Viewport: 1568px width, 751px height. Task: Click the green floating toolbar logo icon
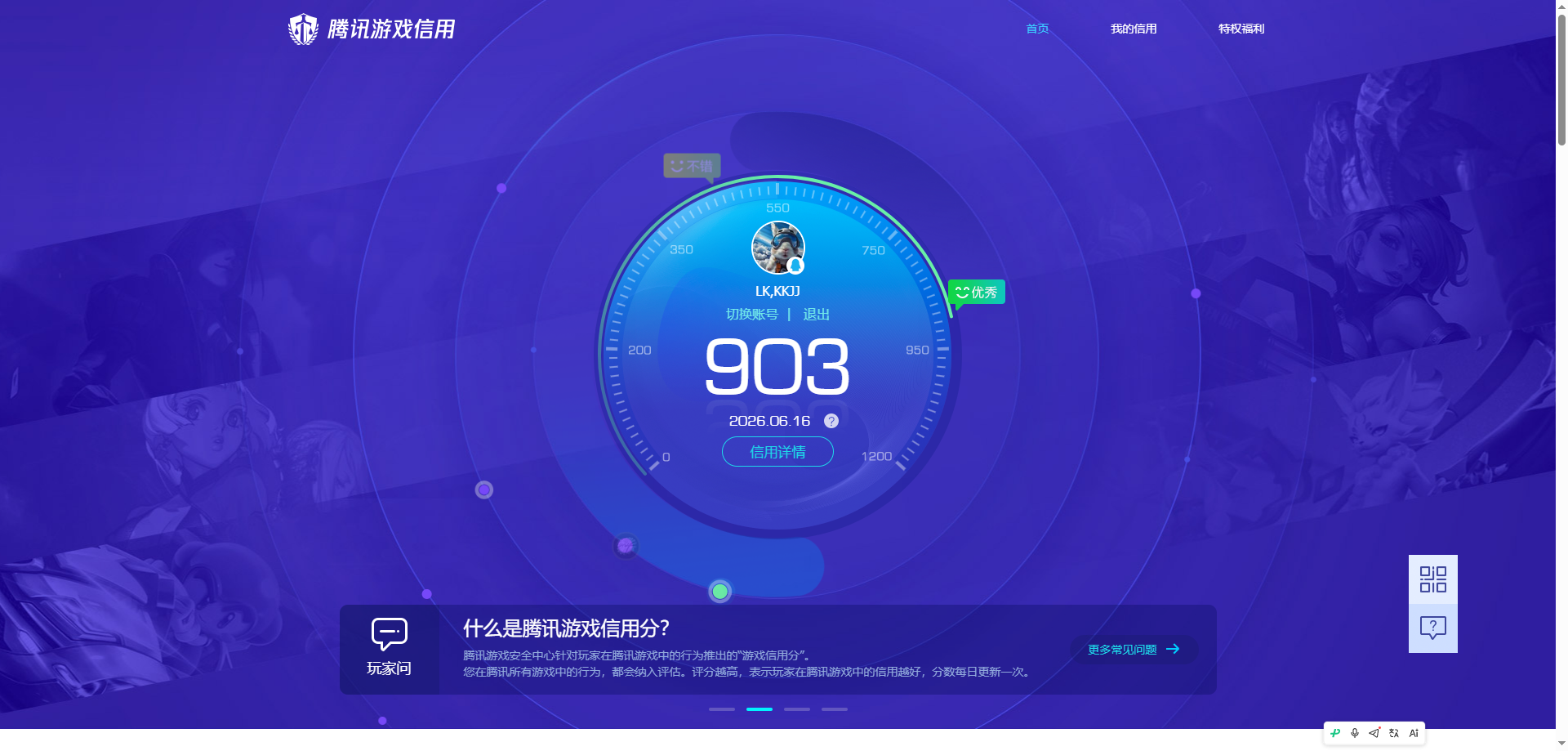point(1335,733)
